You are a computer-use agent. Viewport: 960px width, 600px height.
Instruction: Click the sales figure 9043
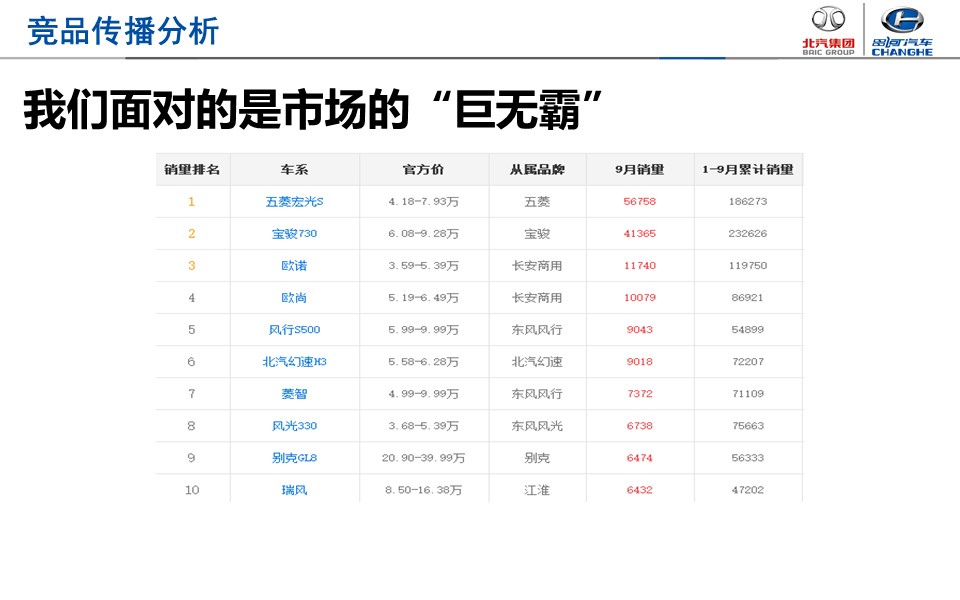point(640,329)
